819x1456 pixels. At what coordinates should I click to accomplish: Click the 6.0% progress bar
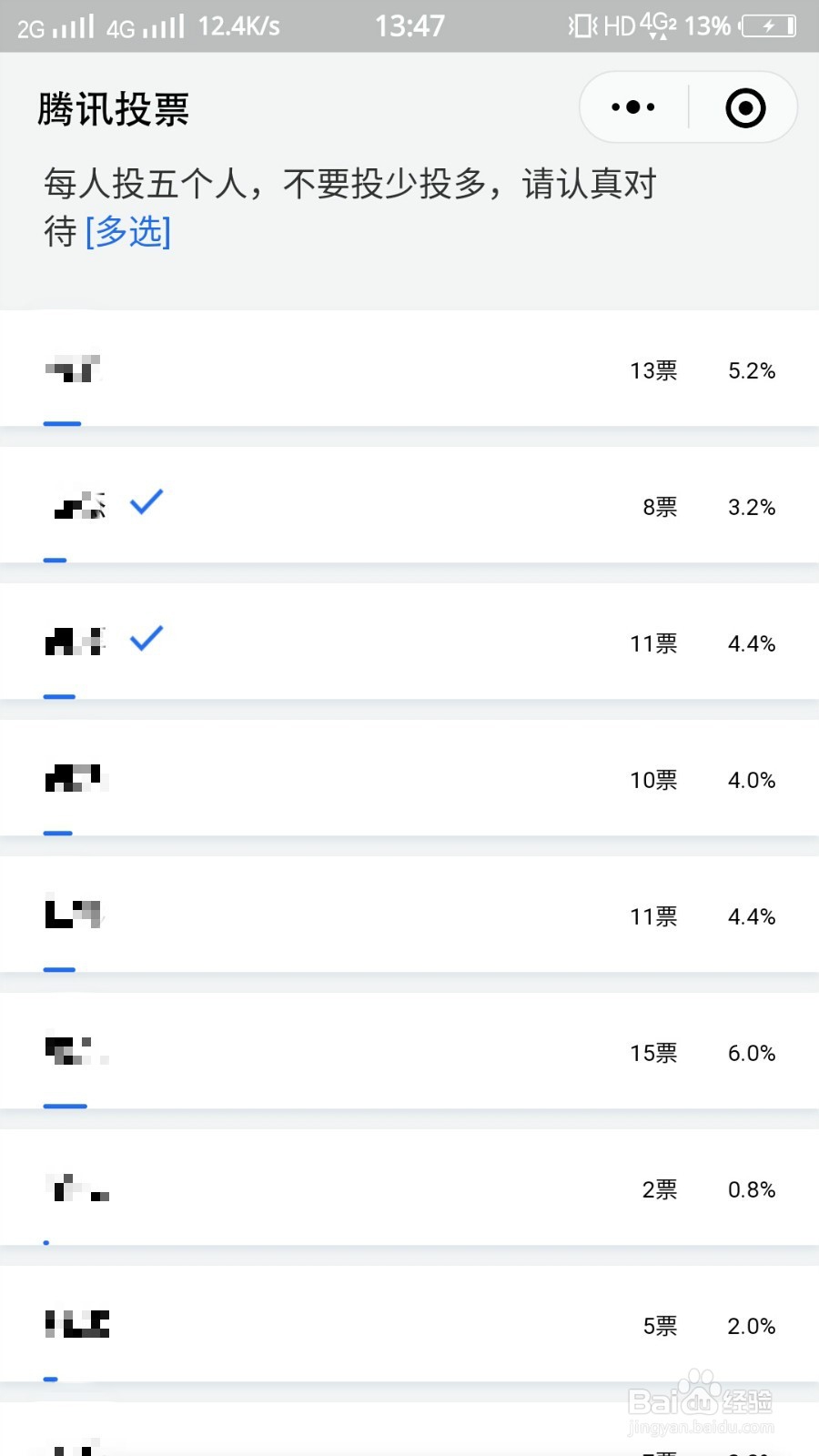tap(66, 1107)
